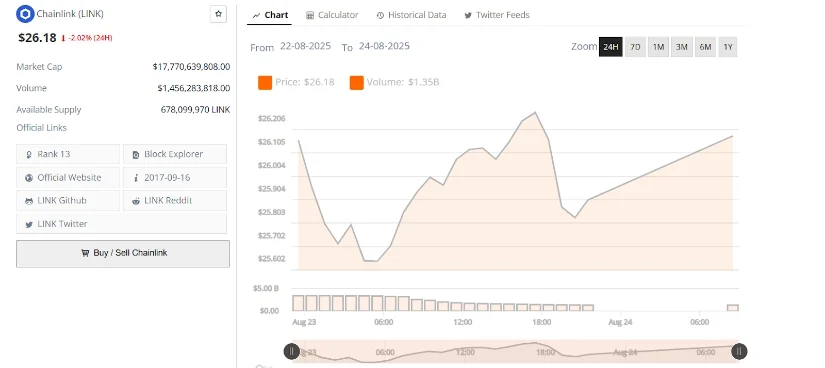This screenshot has width=825, height=368.
Task: Switch to the Twitter Feeds tab
Action: pyautogui.click(x=497, y=15)
